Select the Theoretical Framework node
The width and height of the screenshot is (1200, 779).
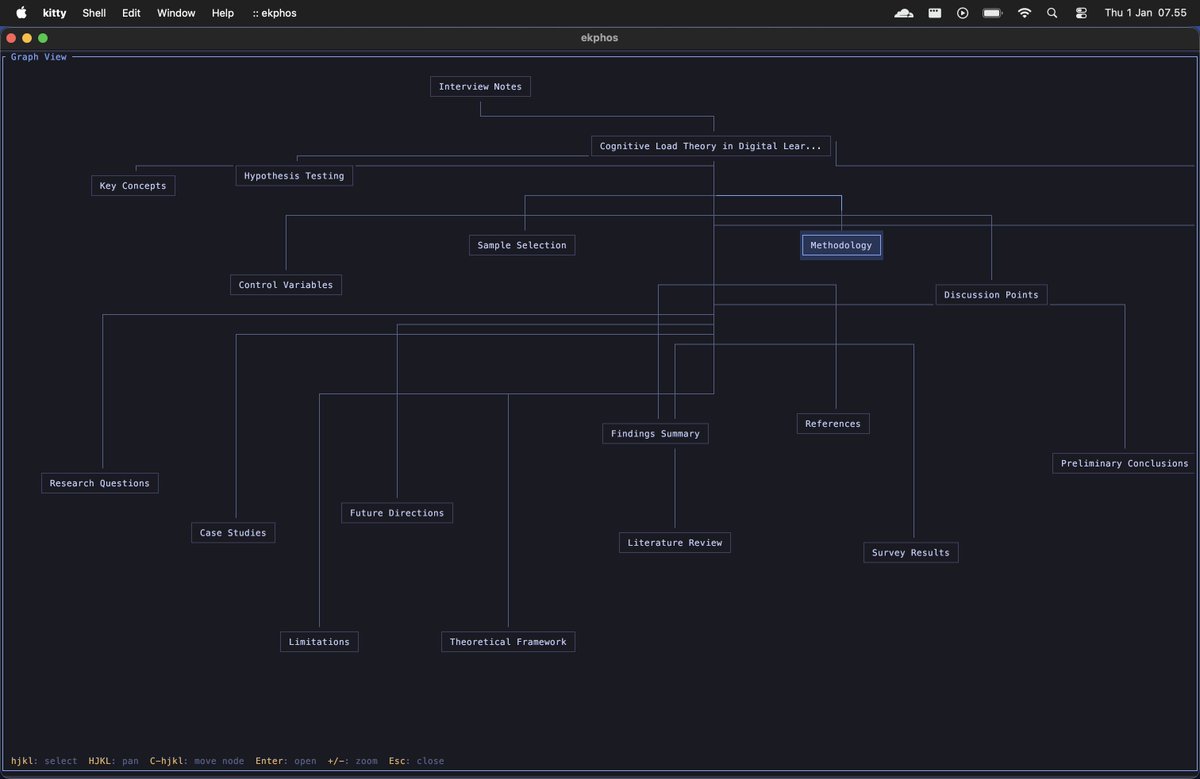(x=508, y=641)
